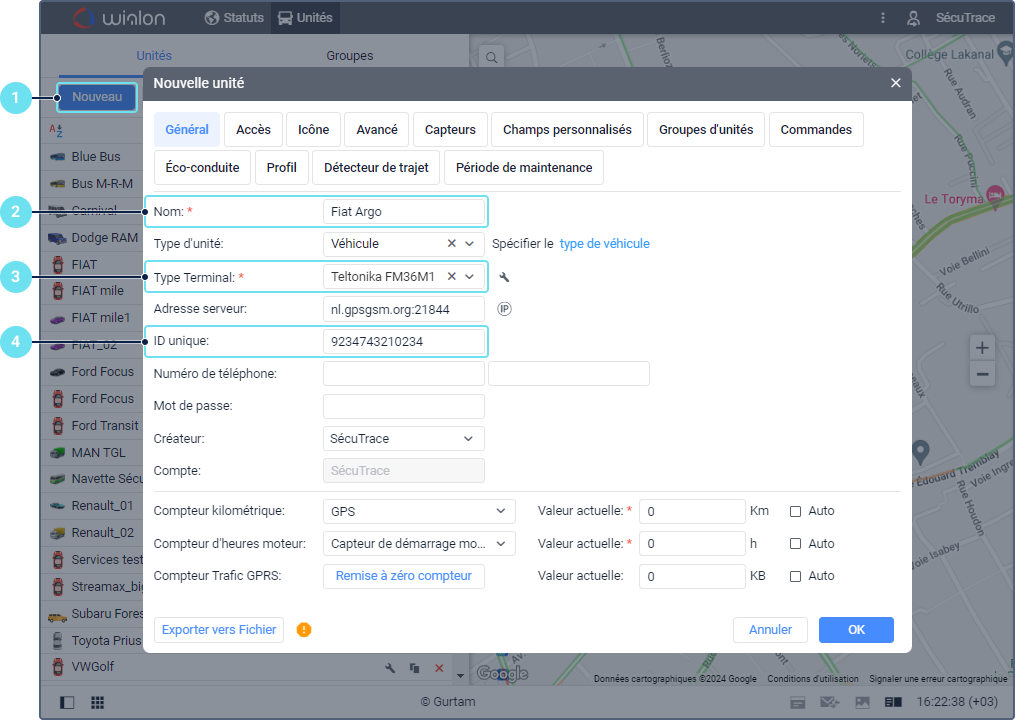Open the user account icon beside SécuTrace
Image resolution: width=1015 pixels, height=720 pixels.
913,18
